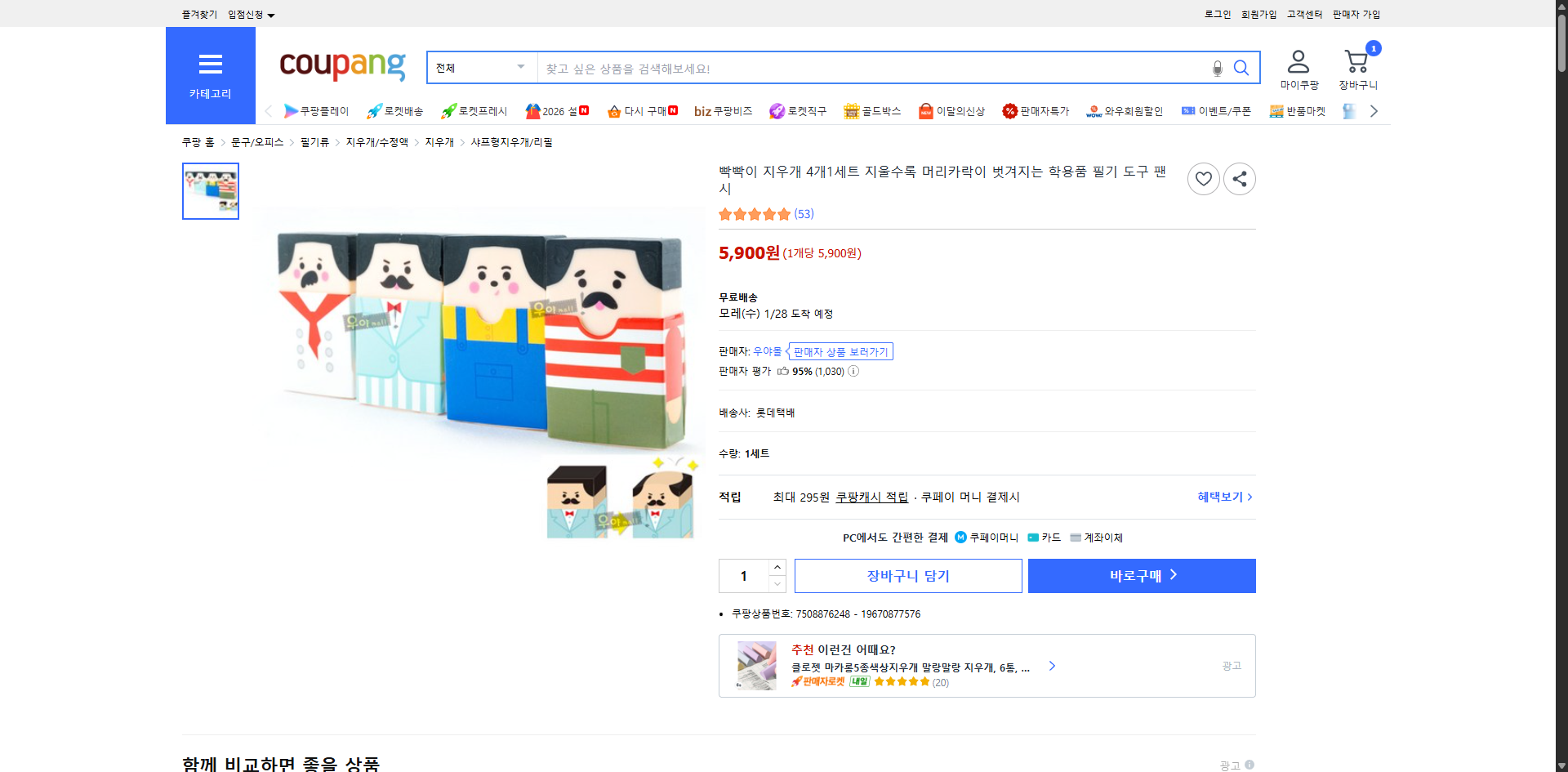Add product to wishlist via heart icon
This screenshot has height=772, width=1568.
coord(1203,178)
